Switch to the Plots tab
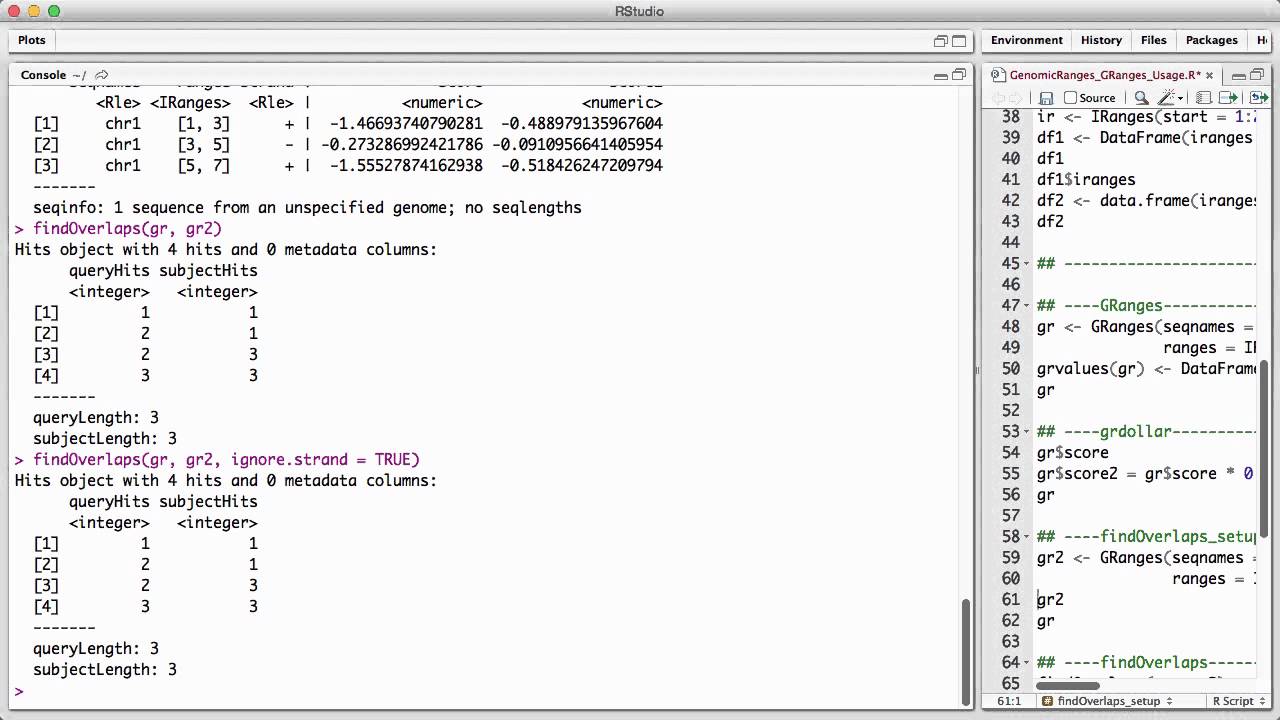This screenshot has width=1280, height=720. (32, 40)
